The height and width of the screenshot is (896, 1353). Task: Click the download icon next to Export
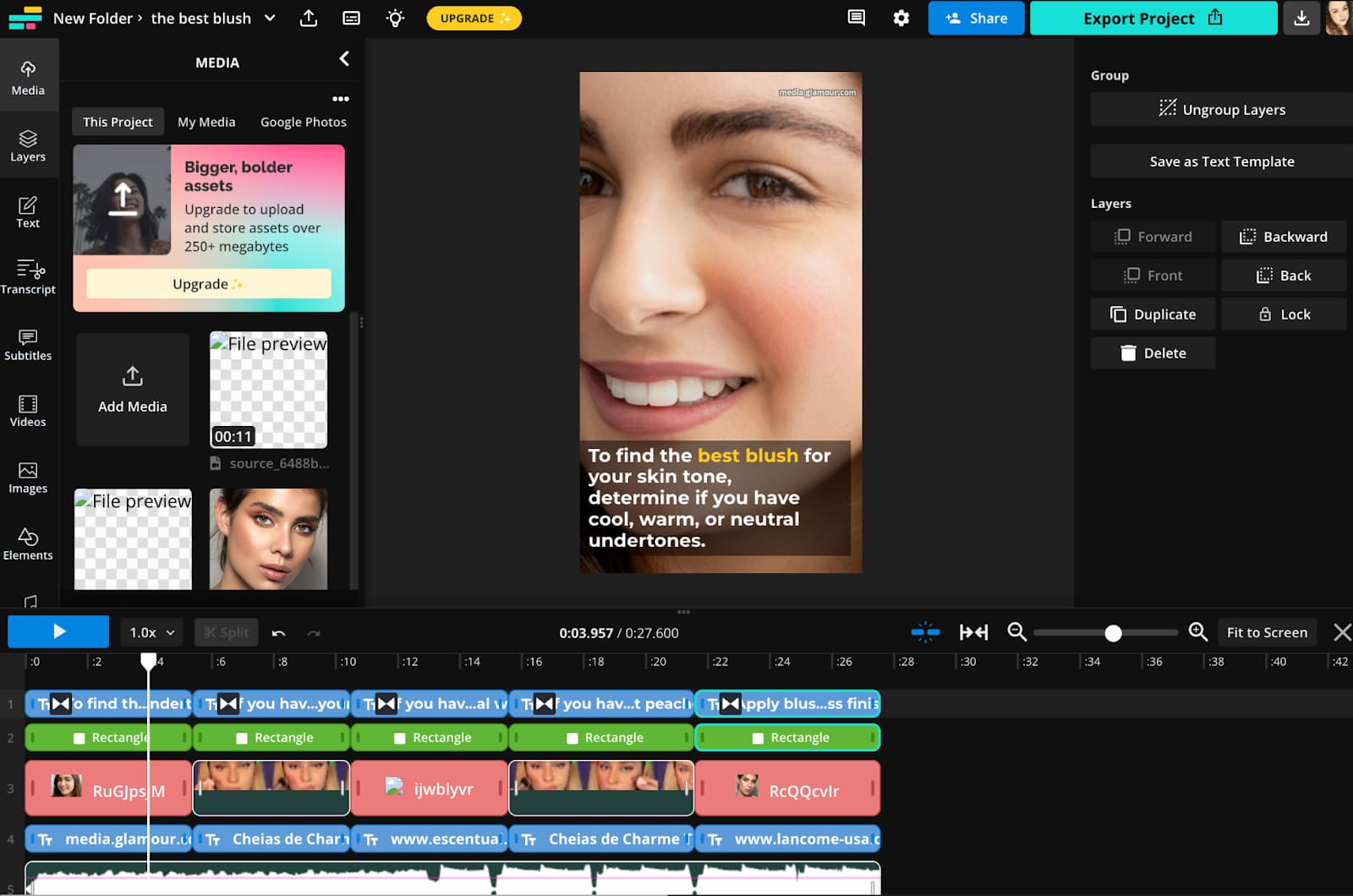[x=1301, y=18]
